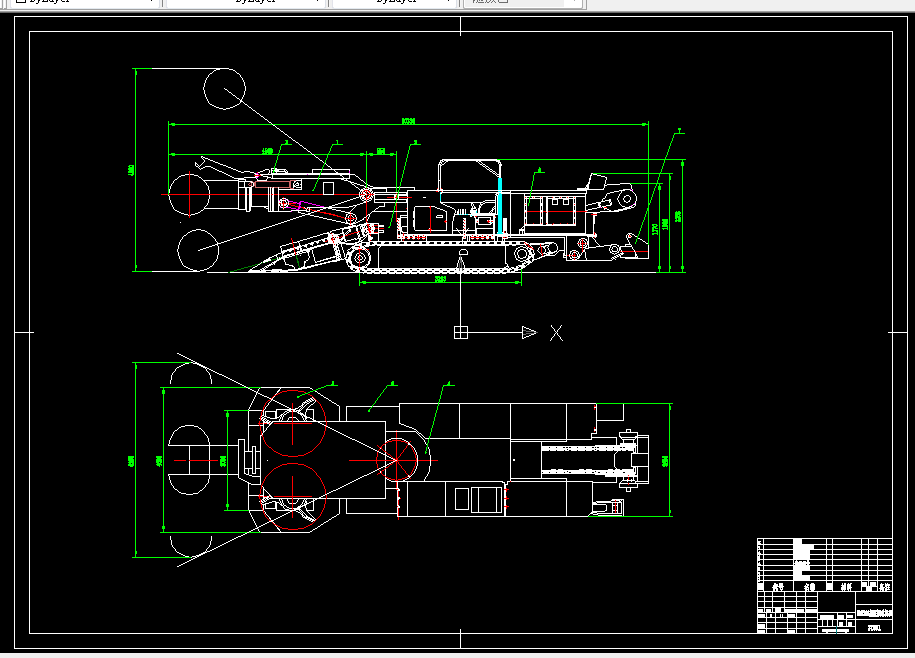Image resolution: width=915 pixels, height=658 pixels.
Task: Select the topmost large circle in side view
Action: click(x=225, y=89)
